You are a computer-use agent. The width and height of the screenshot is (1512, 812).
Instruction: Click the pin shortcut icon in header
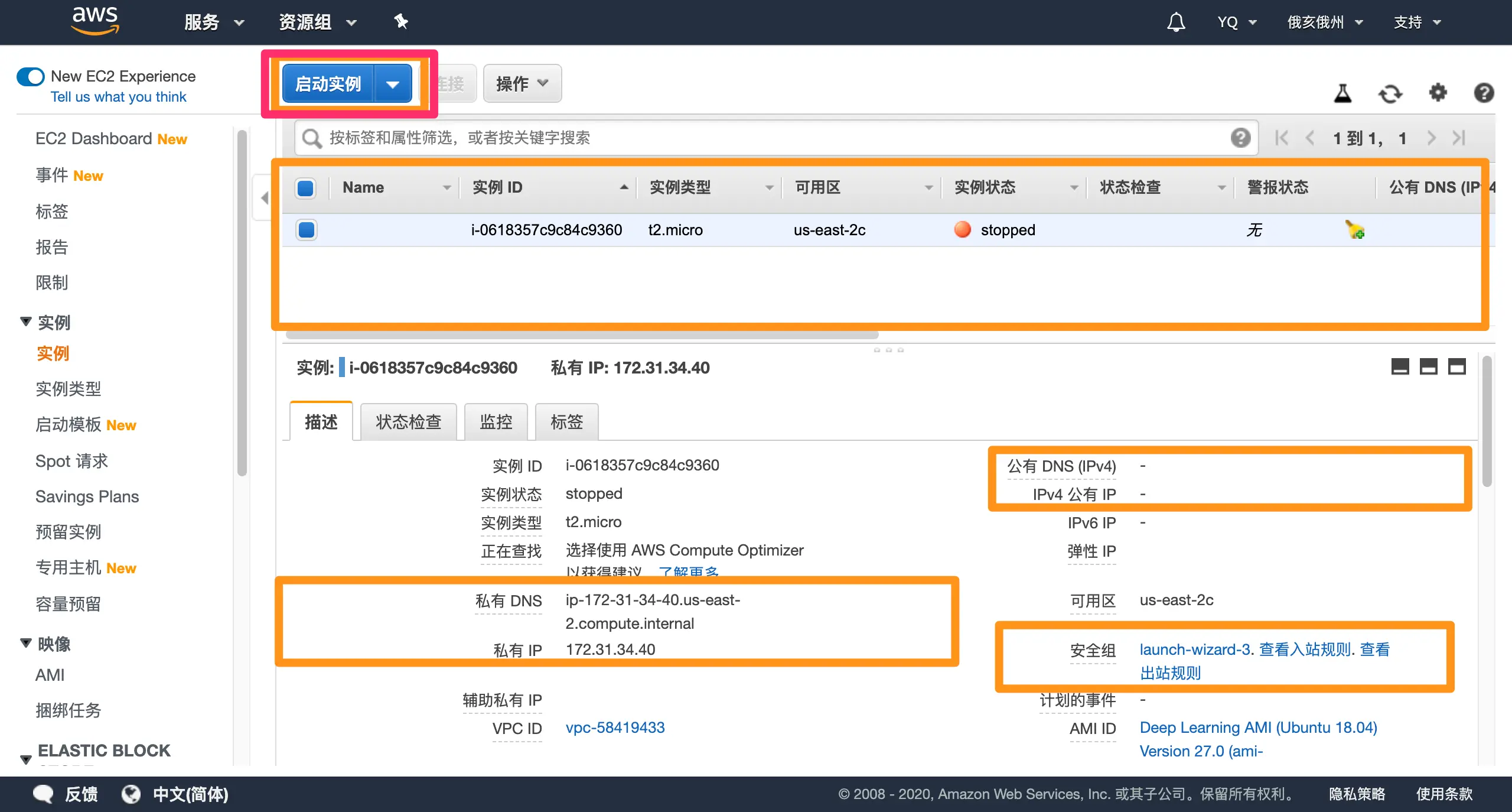(401, 22)
